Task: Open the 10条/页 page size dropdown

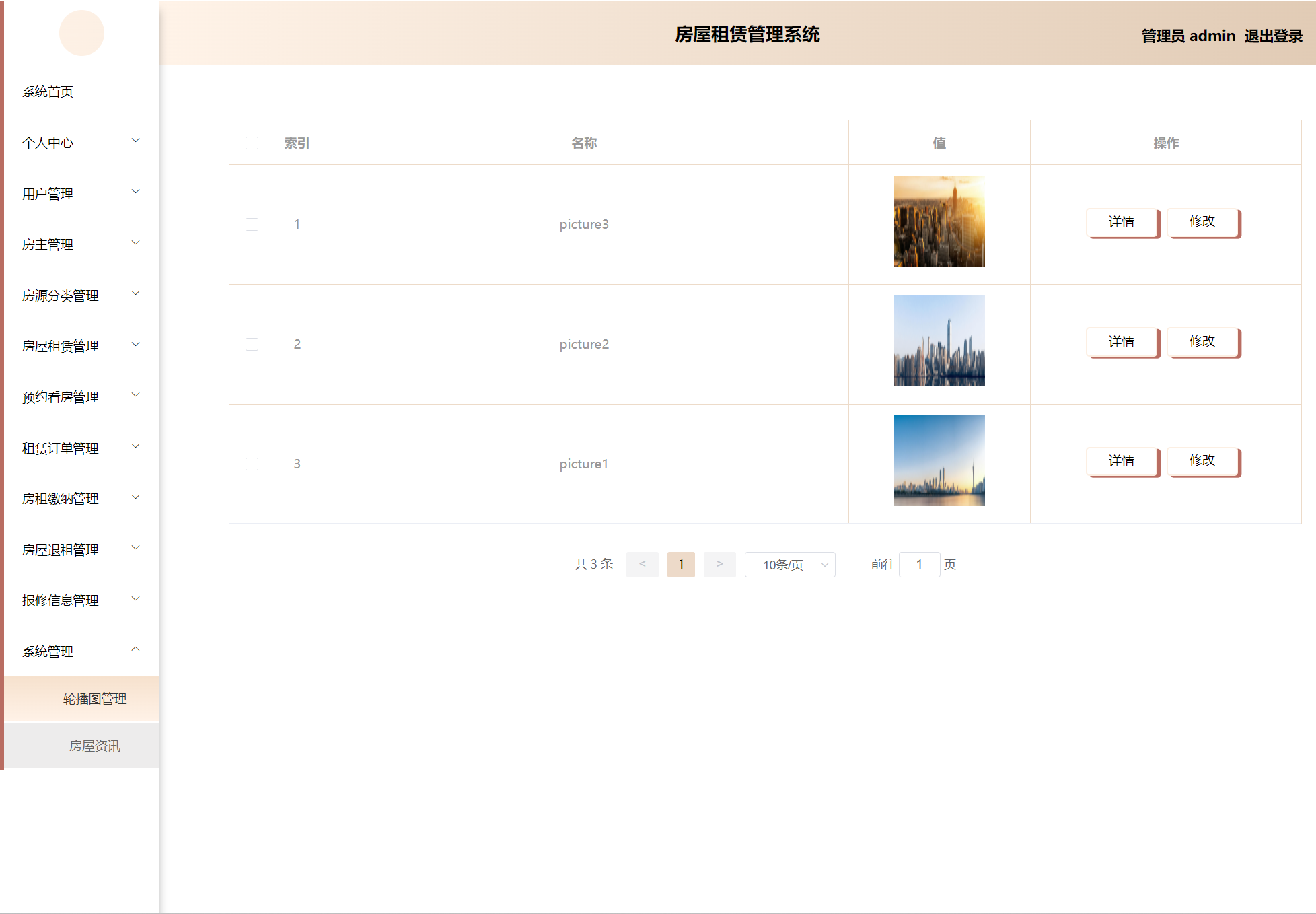Action: (789, 565)
